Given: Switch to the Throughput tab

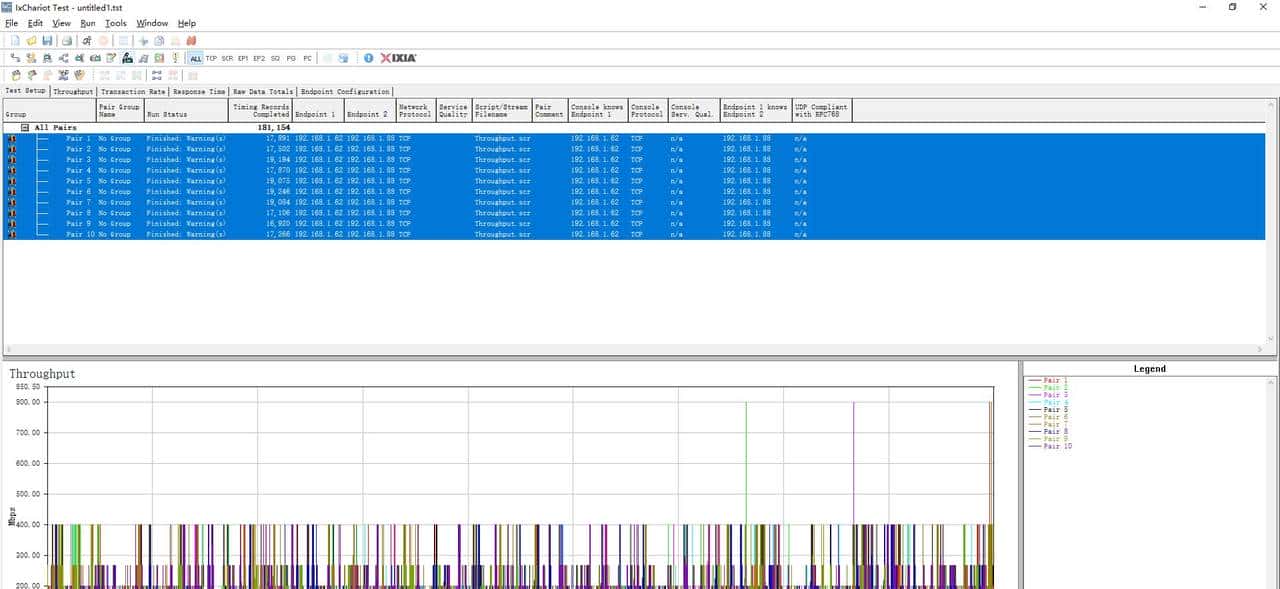Looking at the screenshot, I should (x=73, y=91).
